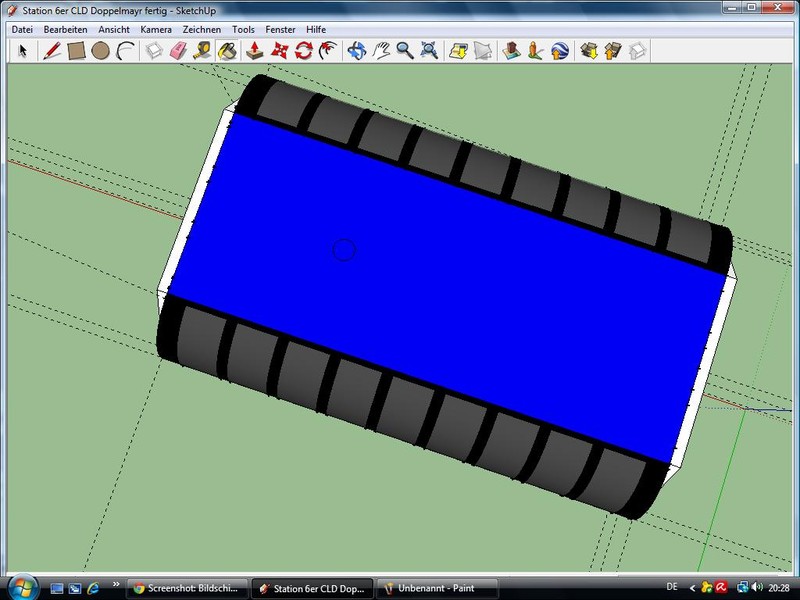Open the Zeichnen menu
The image size is (800, 600).
[x=202, y=30]
